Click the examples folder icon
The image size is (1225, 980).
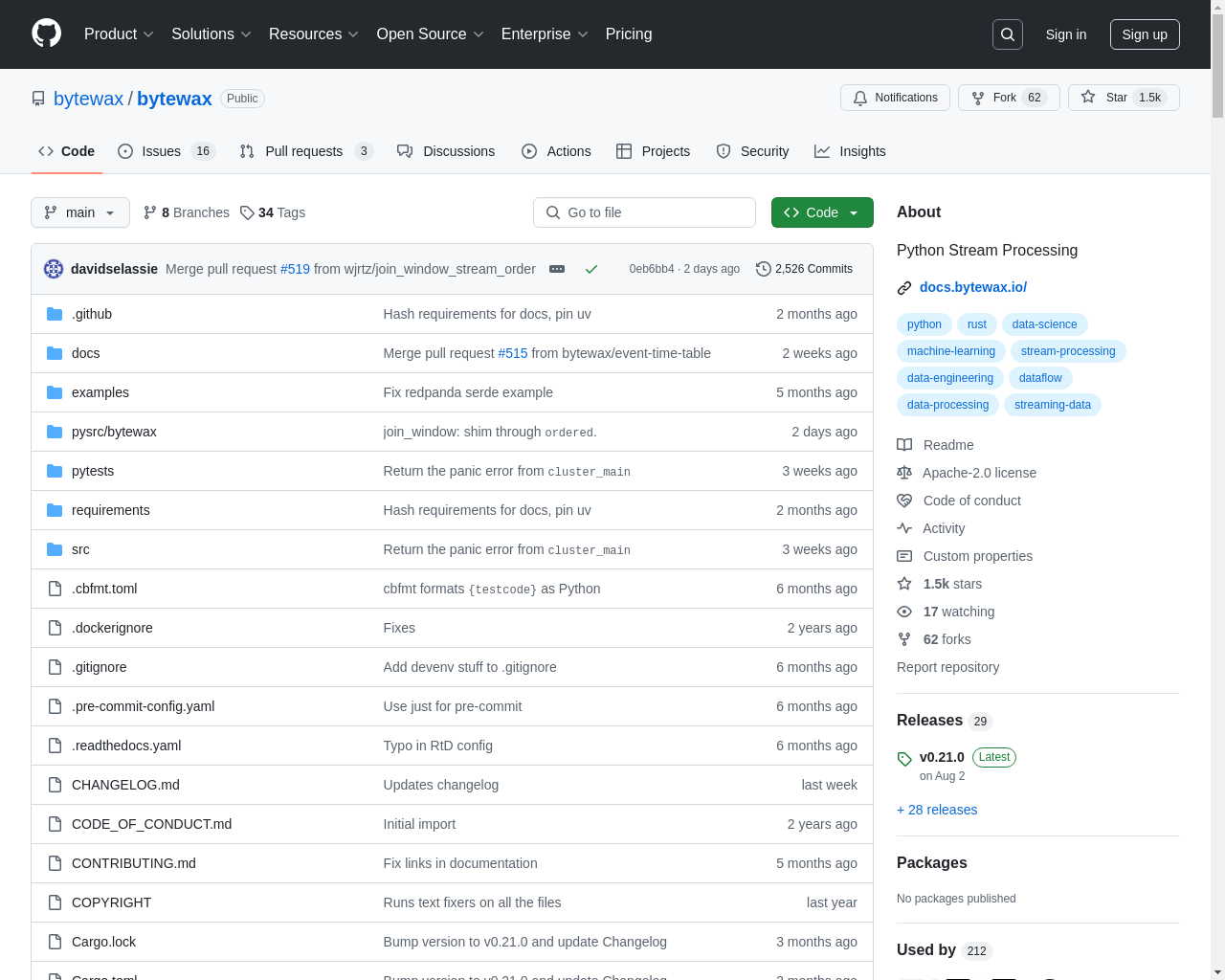(x=55, y=392)
